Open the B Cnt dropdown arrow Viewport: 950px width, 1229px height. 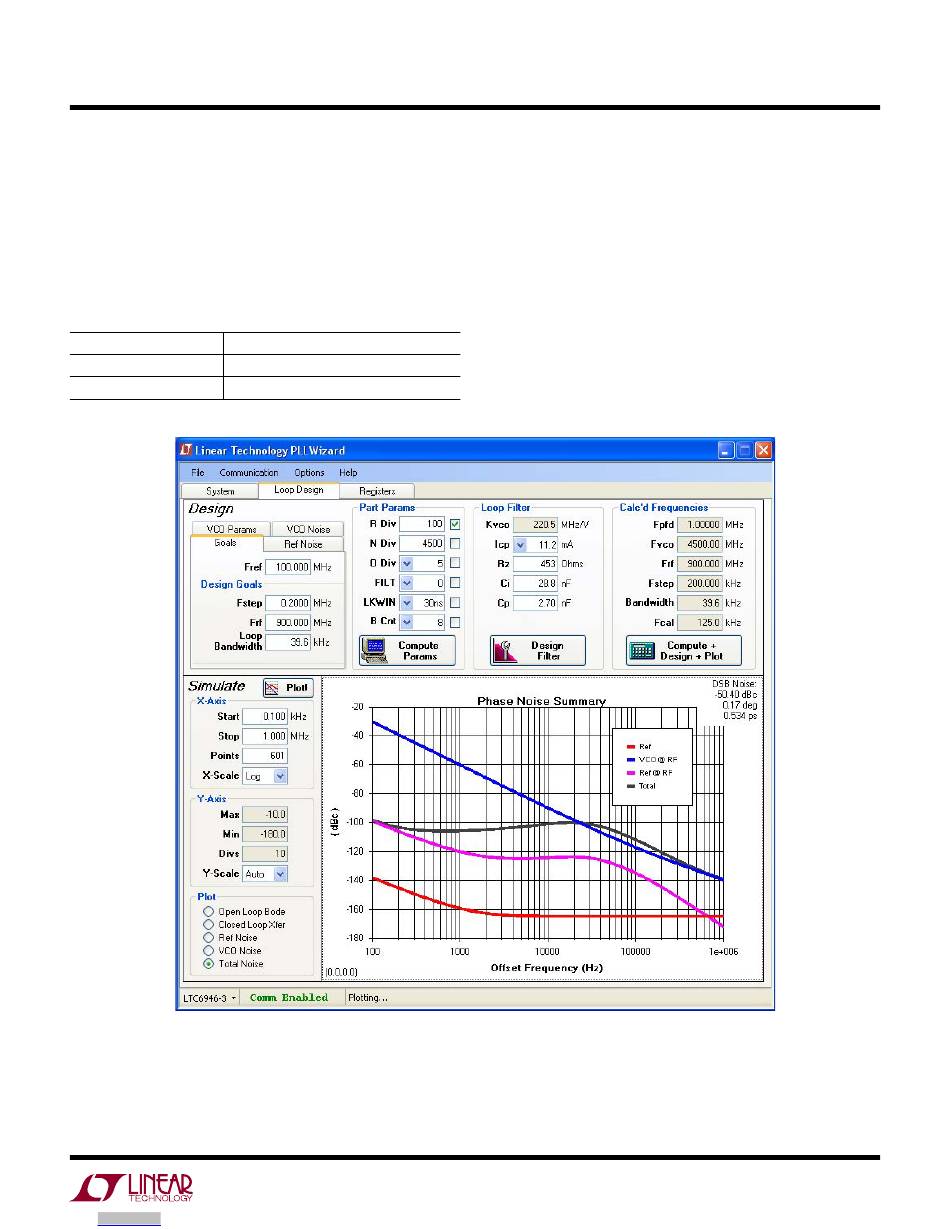[406, 622]
